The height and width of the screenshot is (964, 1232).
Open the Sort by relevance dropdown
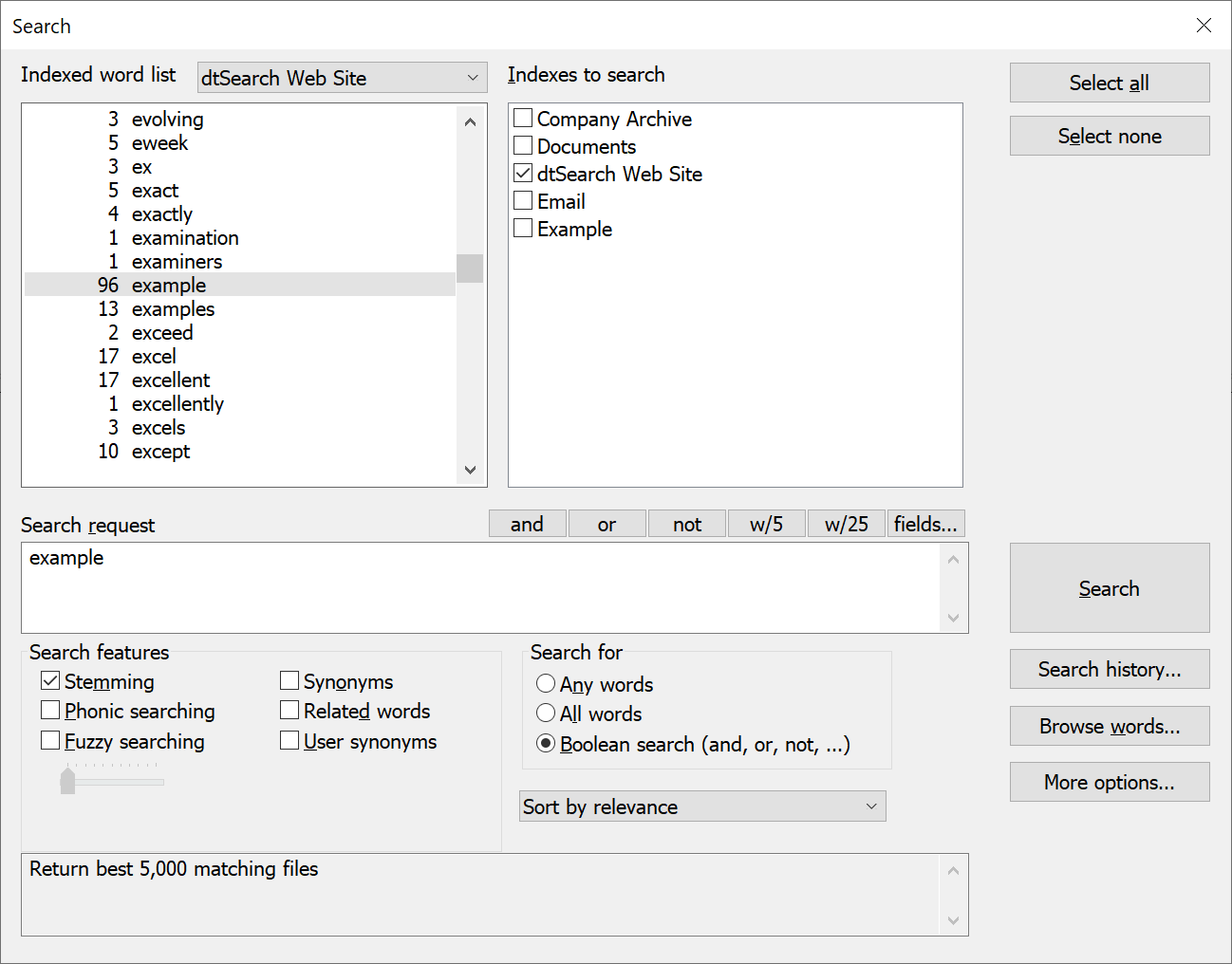(702, 806)
